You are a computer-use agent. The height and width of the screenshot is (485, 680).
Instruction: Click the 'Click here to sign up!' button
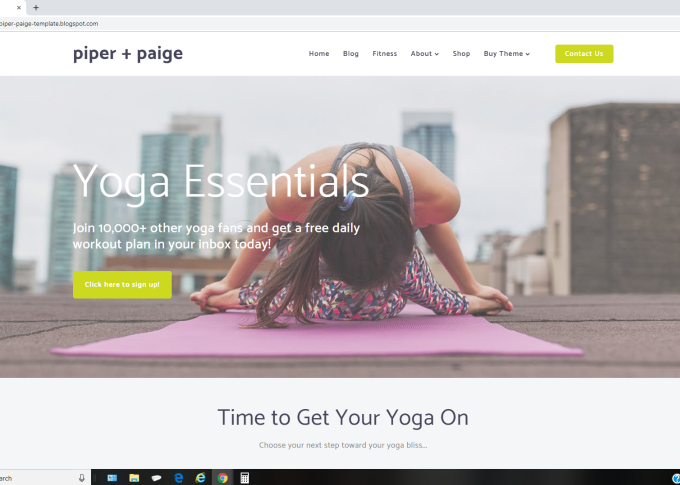(x=122, y=285)
